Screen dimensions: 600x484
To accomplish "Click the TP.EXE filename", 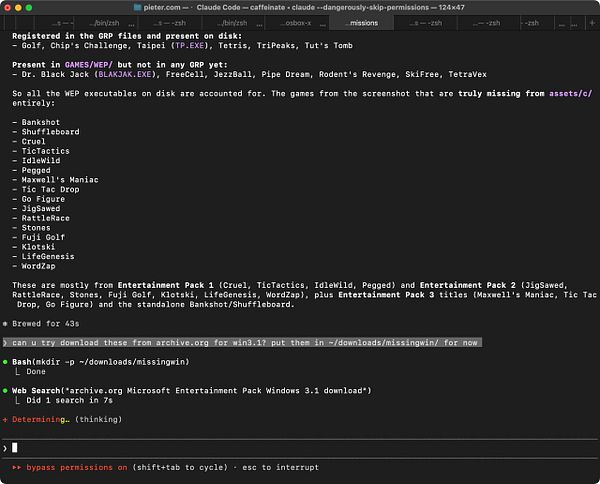I will [189, 46].
